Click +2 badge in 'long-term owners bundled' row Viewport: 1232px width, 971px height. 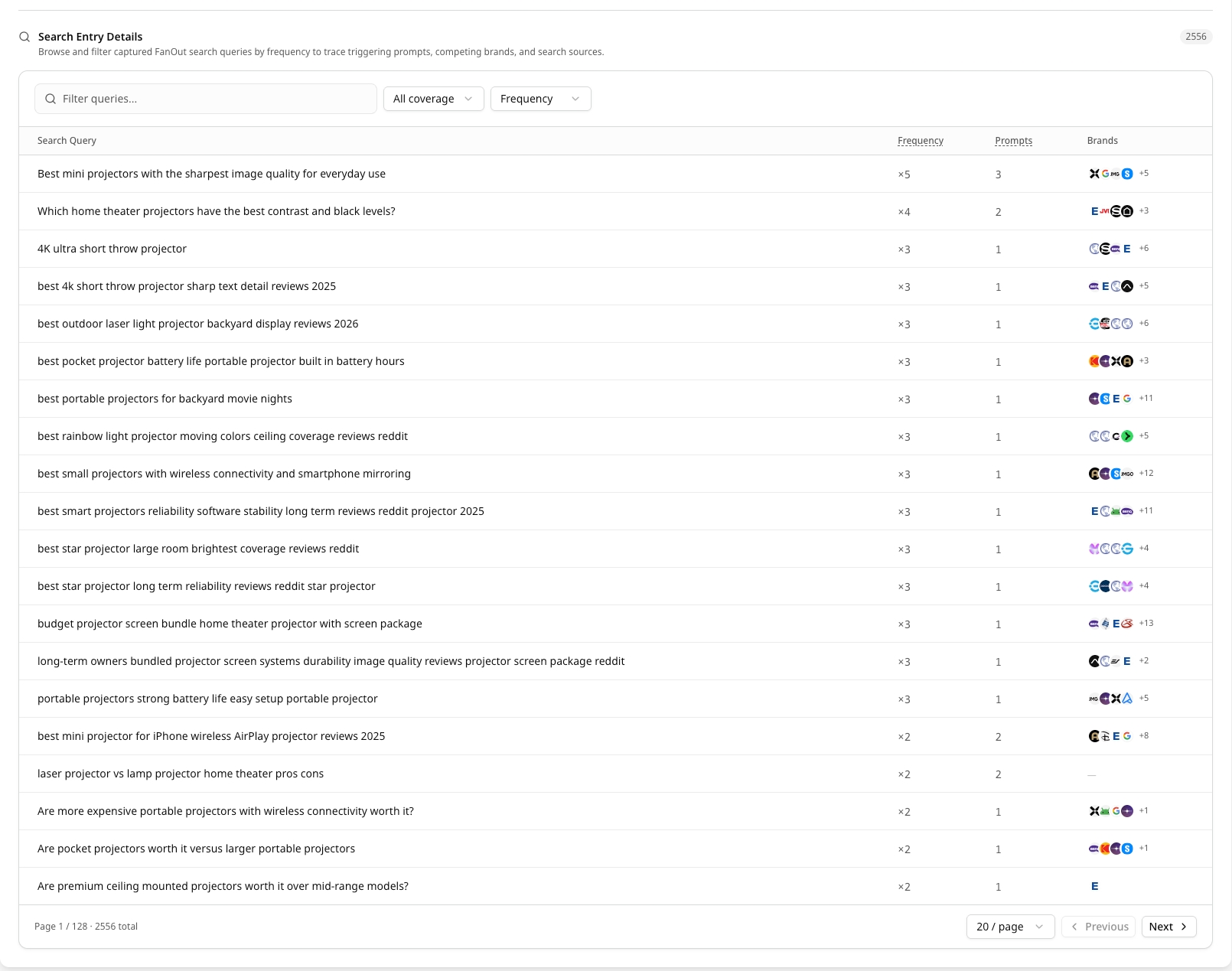coord(1143,661)
